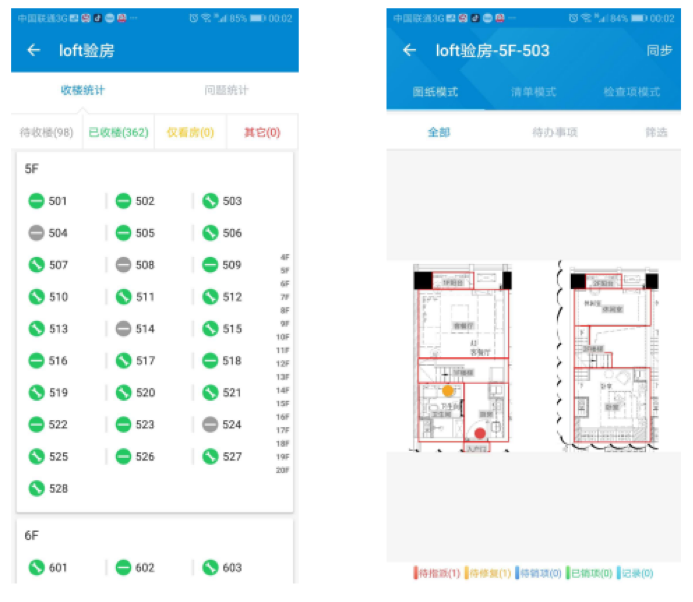The height and width of the screenshot is (602, 693).
Task: Tap the green icon of room 503
Action: click(x=210, y=201)
